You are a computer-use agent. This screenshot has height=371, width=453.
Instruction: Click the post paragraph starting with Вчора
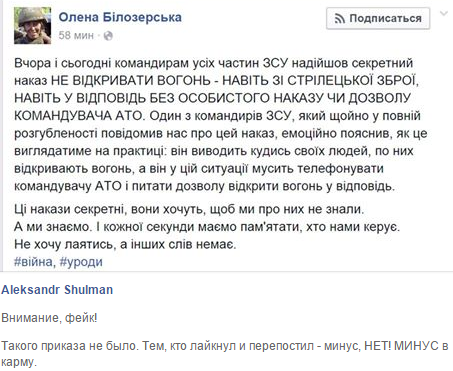tap(221, 124)
